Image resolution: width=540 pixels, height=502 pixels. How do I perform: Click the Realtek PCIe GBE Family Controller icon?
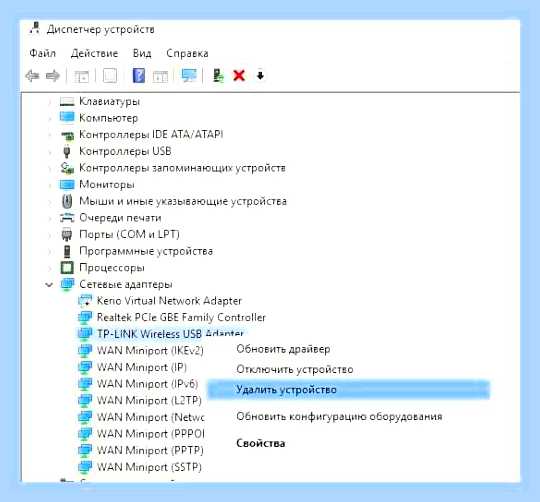tap(85, 317)
